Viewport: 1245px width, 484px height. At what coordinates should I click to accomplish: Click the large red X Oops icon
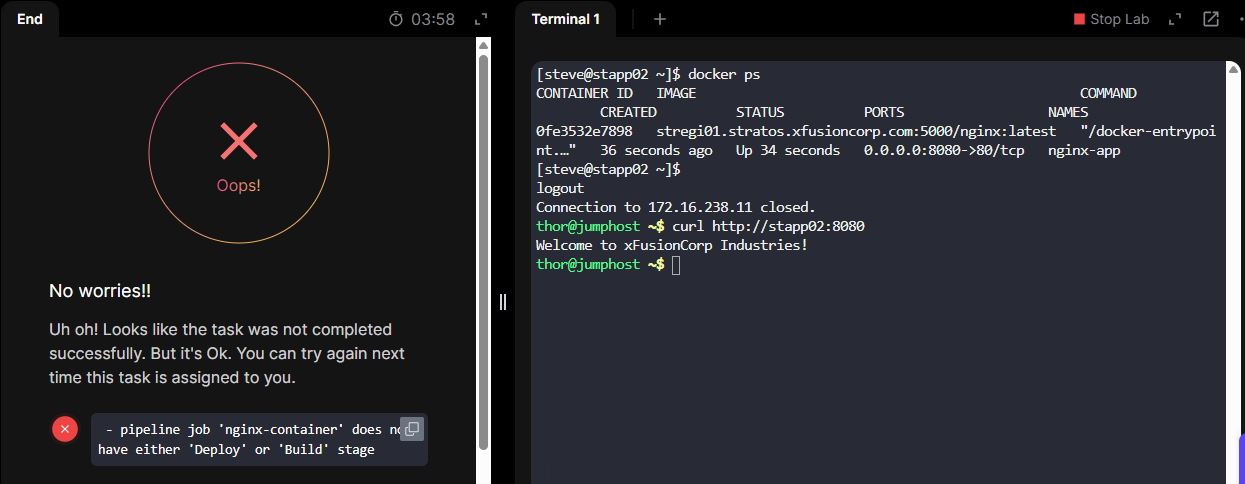(239, 141)
